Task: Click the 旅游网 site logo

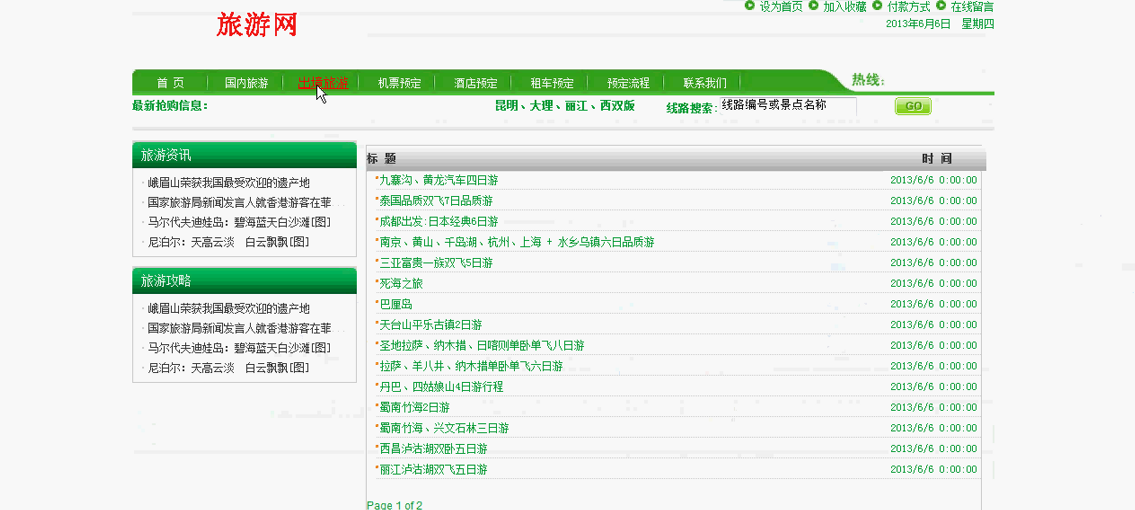Action: [x=257, y=25]
